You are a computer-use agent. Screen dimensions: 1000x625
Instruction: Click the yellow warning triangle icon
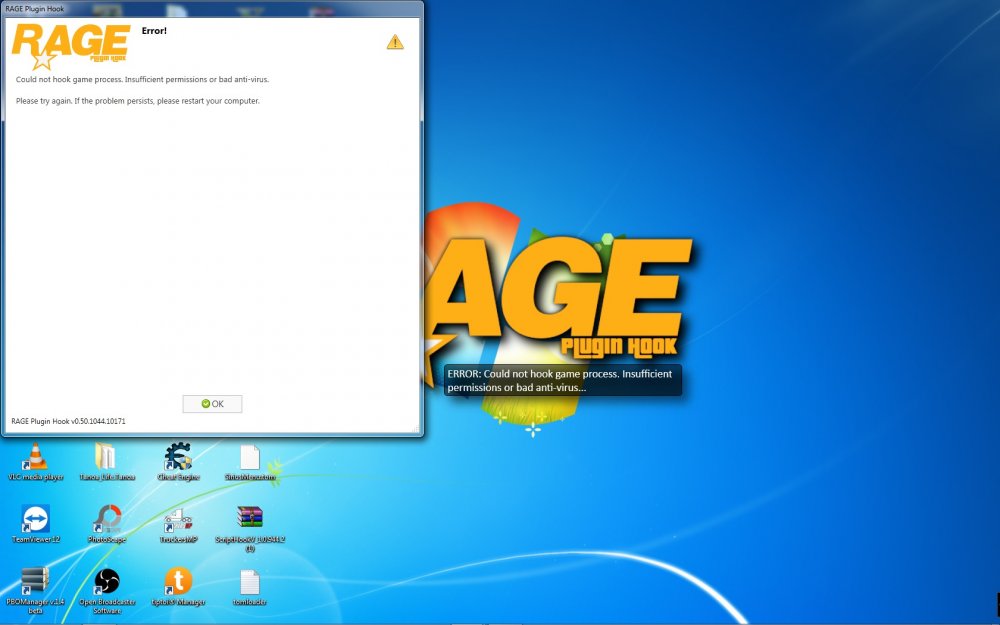395,42
